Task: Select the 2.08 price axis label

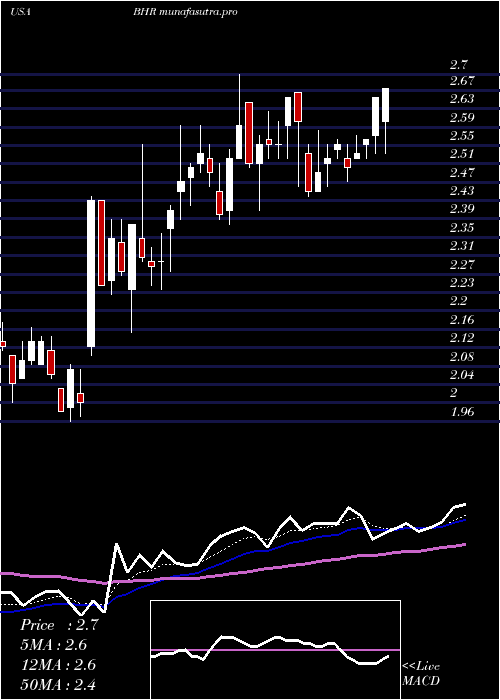Action: coord(462,356)
